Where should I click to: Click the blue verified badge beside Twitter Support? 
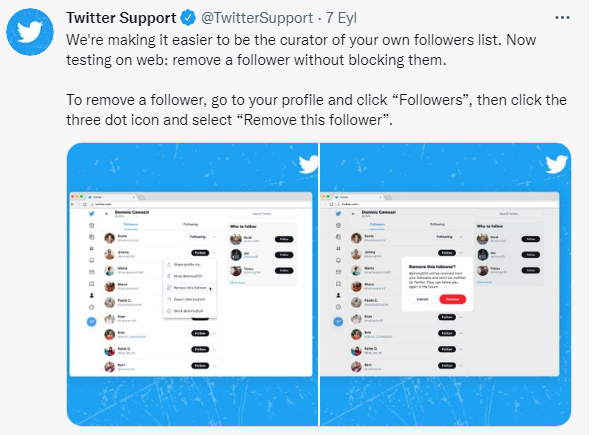(x=188, y=18)
